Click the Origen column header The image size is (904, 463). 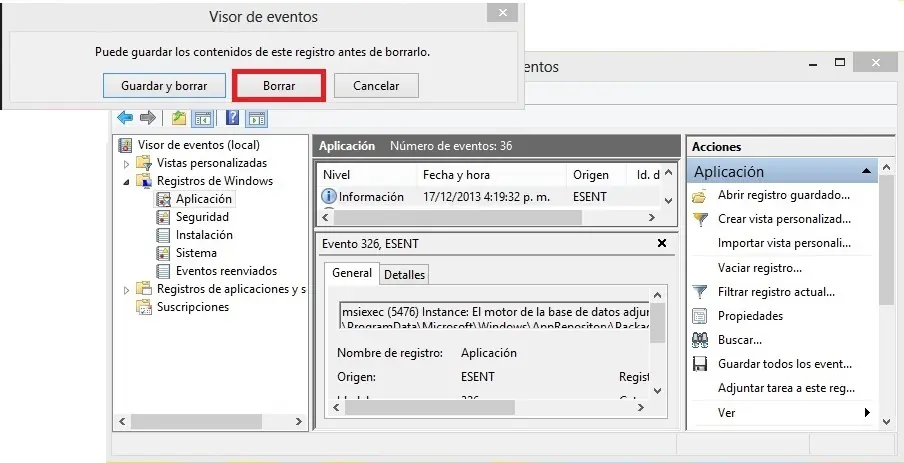tap(598, 175)
